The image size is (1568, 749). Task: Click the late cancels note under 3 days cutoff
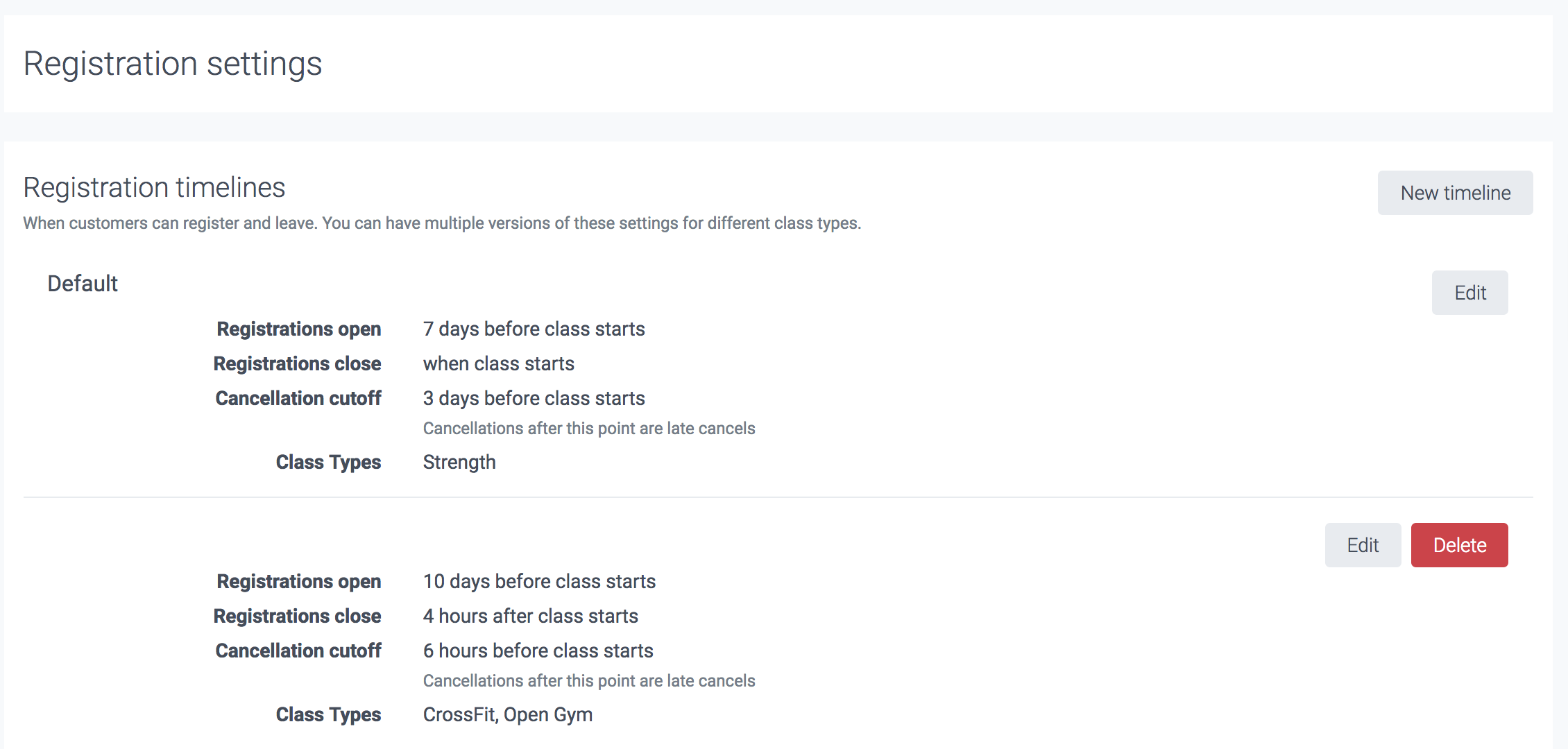tap(588, 429)
